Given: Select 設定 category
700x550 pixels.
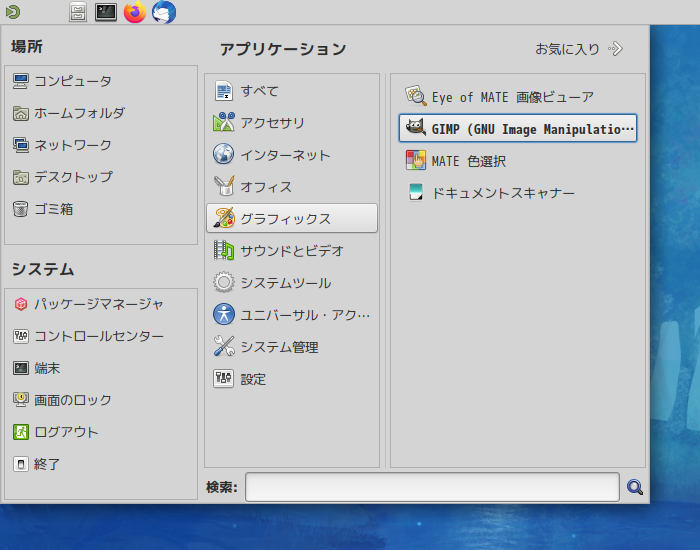Looking at the screenshot, I should [x=292, y=379].
